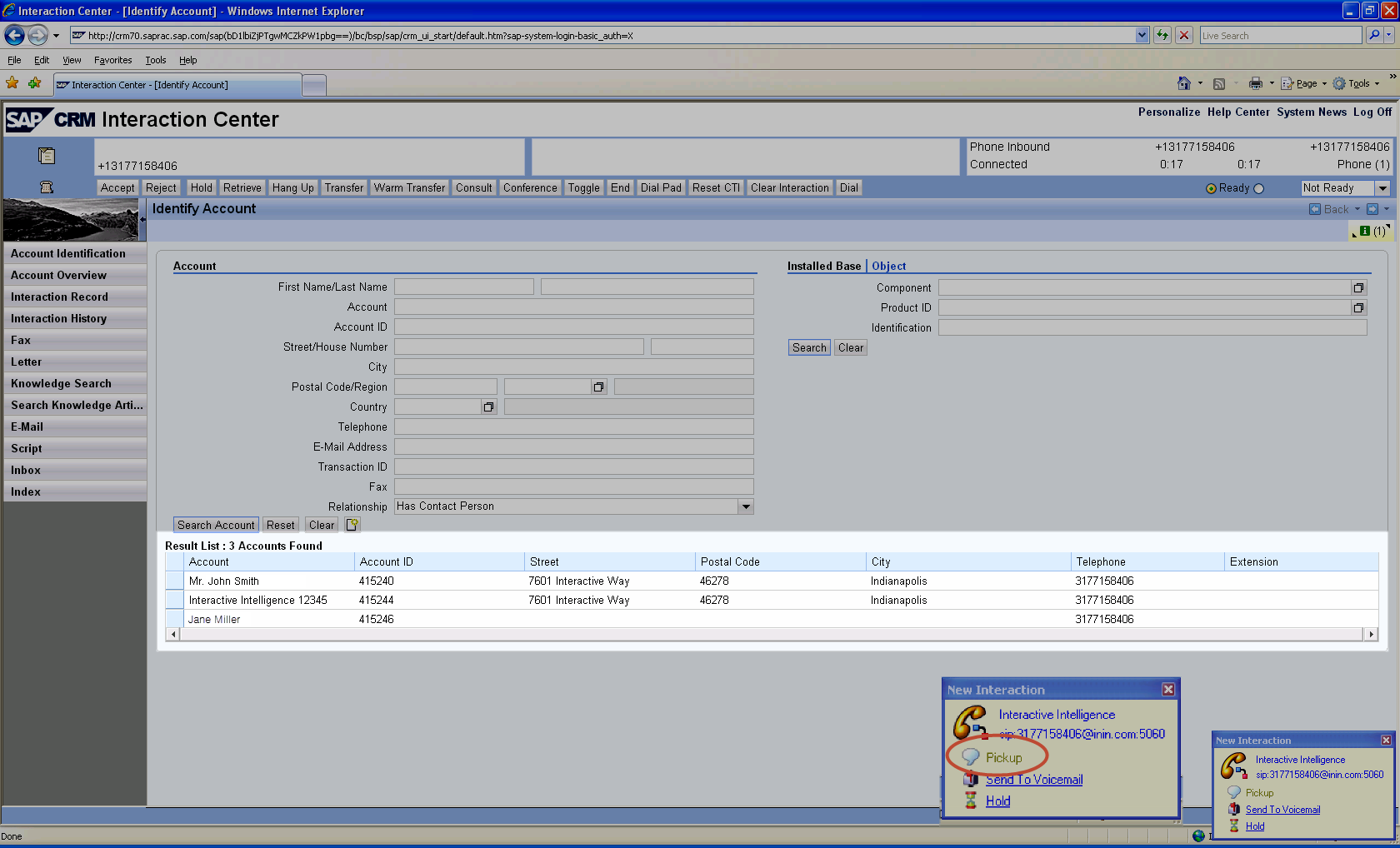Select the row marker for Mr. John Smith
The image size is (1400, 848).
(174, 581)
